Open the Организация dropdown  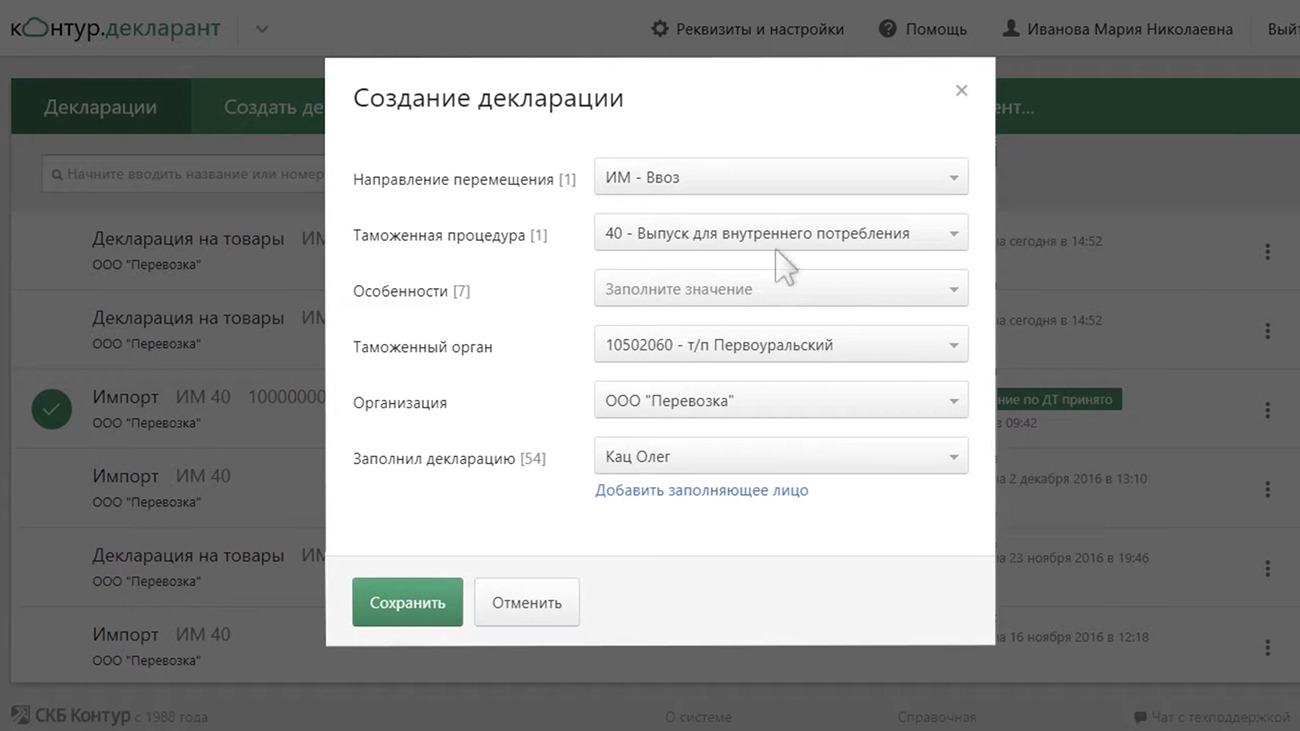pyautogui.click(x=780, y=401)
